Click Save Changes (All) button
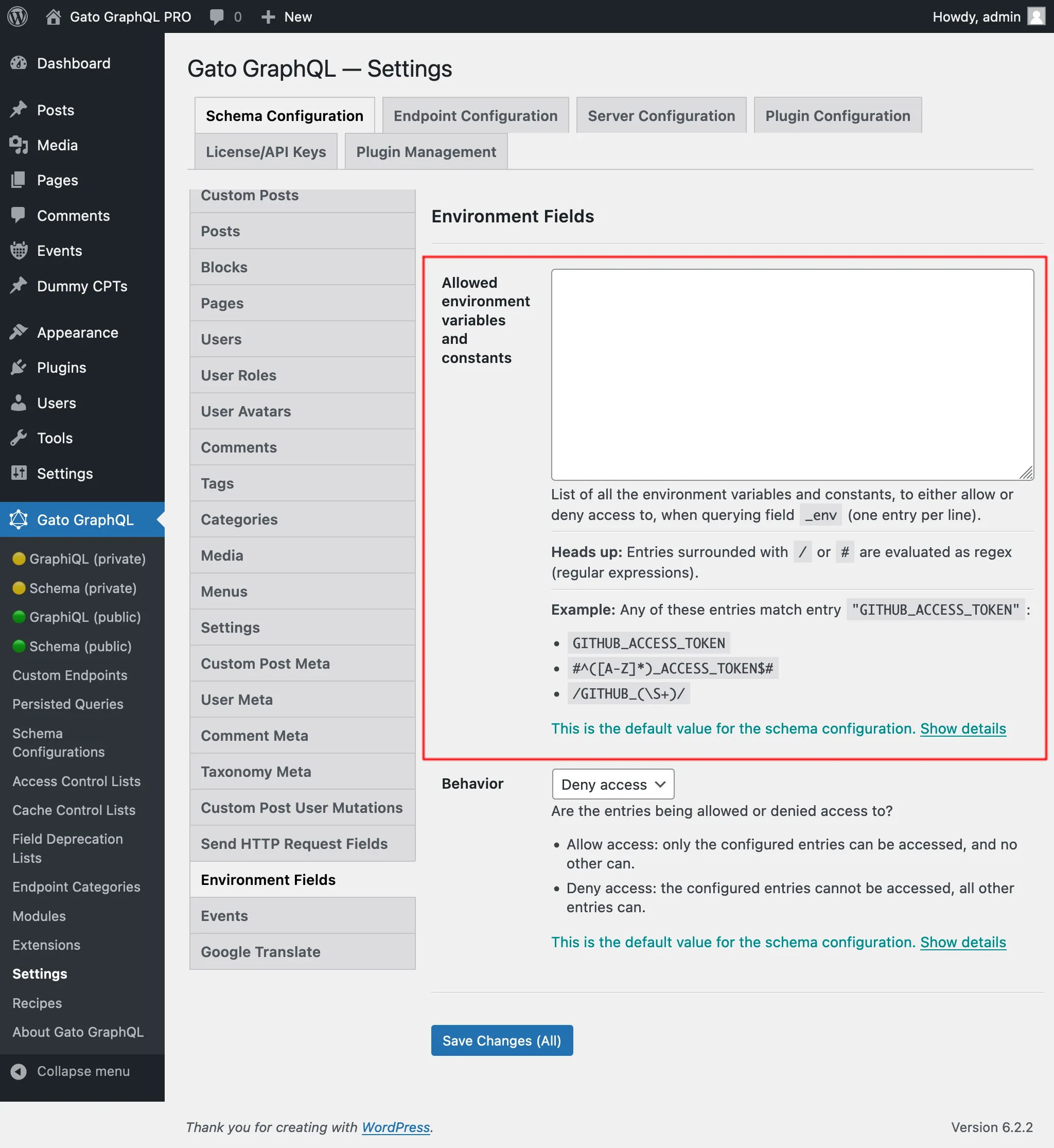 (502, 1041)
